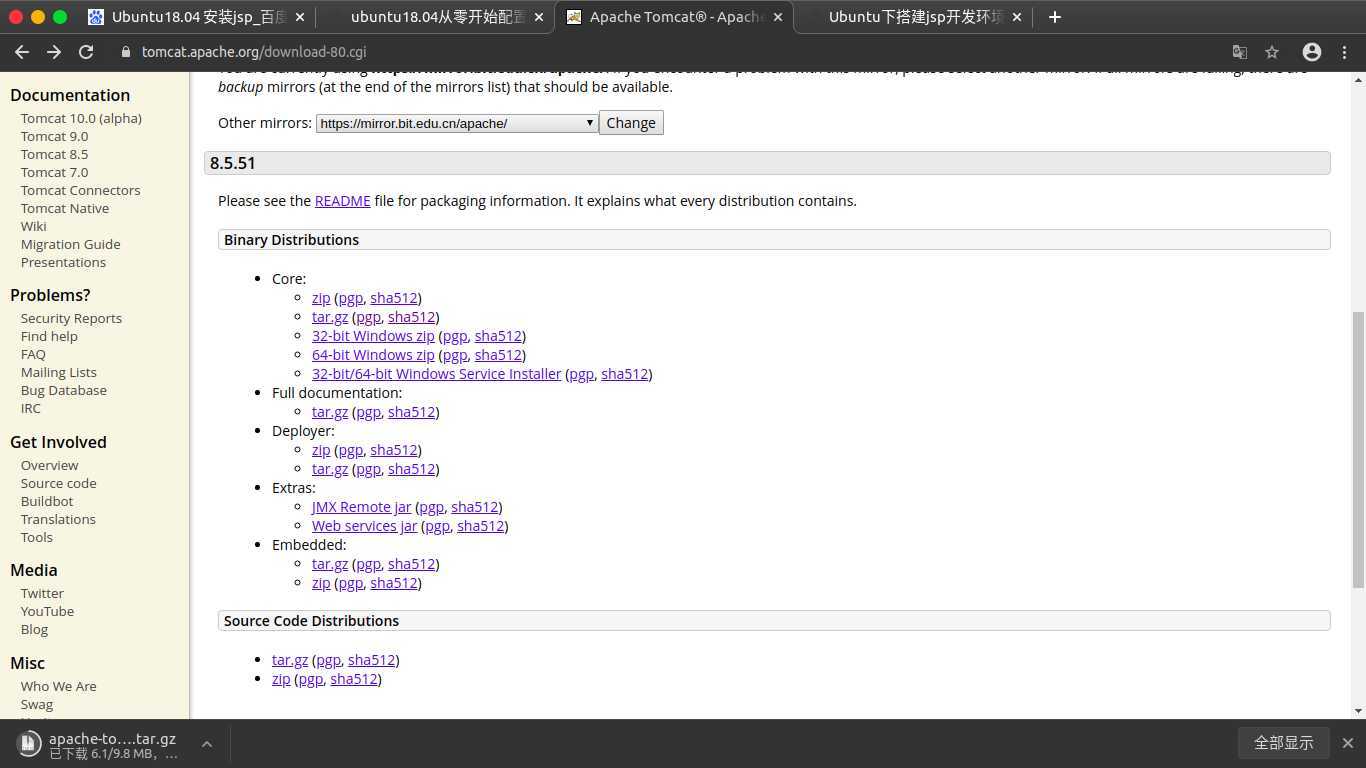Open Buildbot link
Image resolution: width=1366 pixels, height=768 pixels.
[47, 501]
